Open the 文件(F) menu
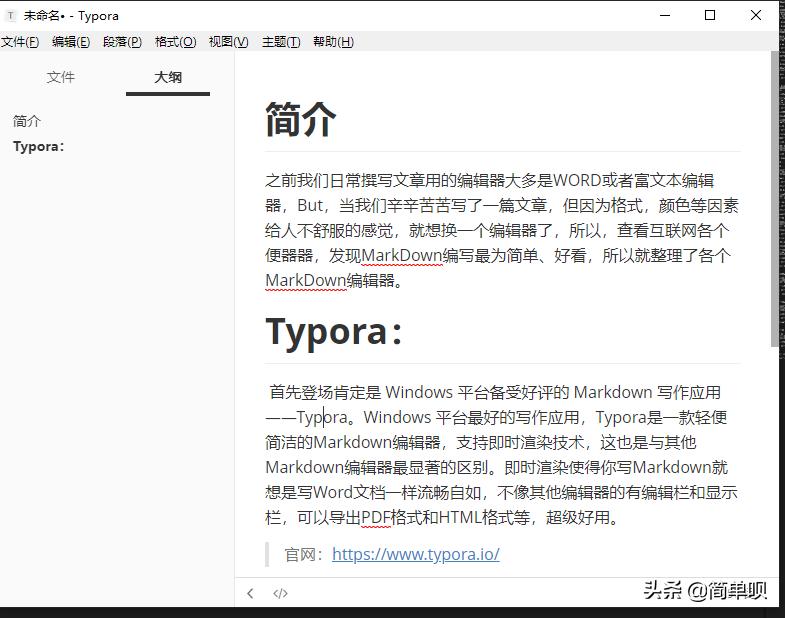The height and width of the screenshot is (618, 785). (20, 42)
